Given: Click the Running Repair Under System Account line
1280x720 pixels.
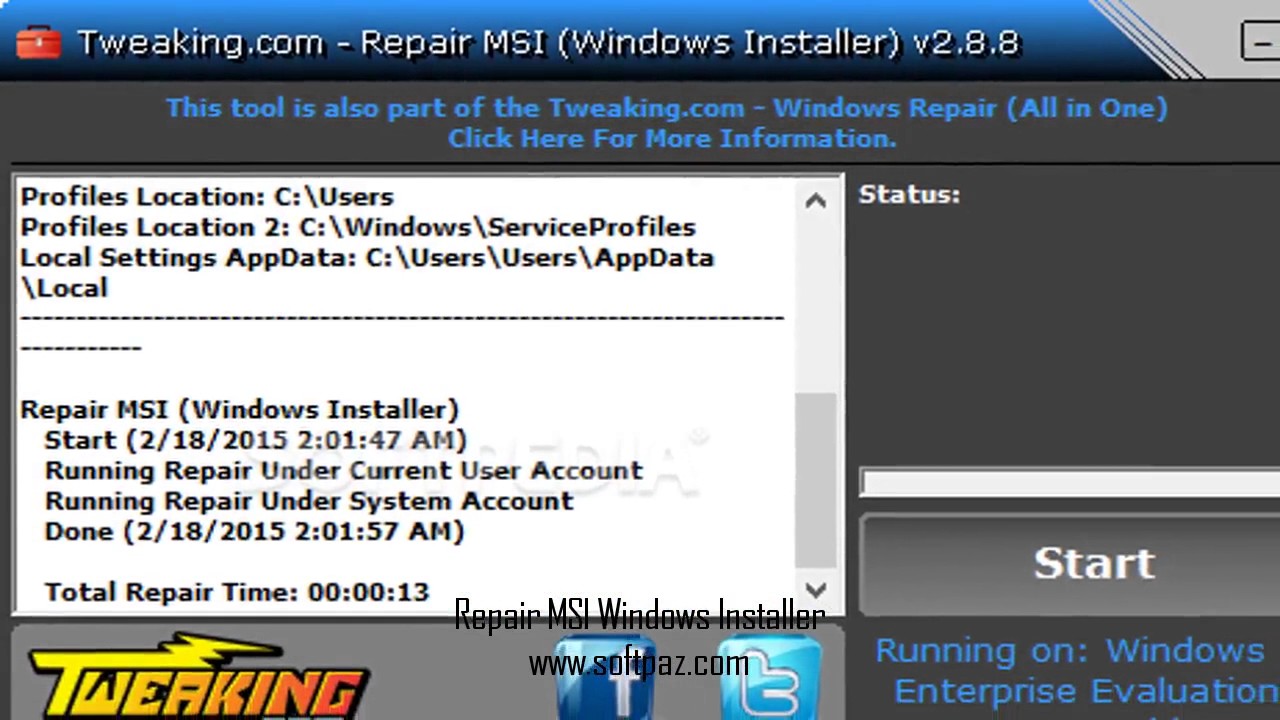Looking at the screenshot, I should coord(309,501).
